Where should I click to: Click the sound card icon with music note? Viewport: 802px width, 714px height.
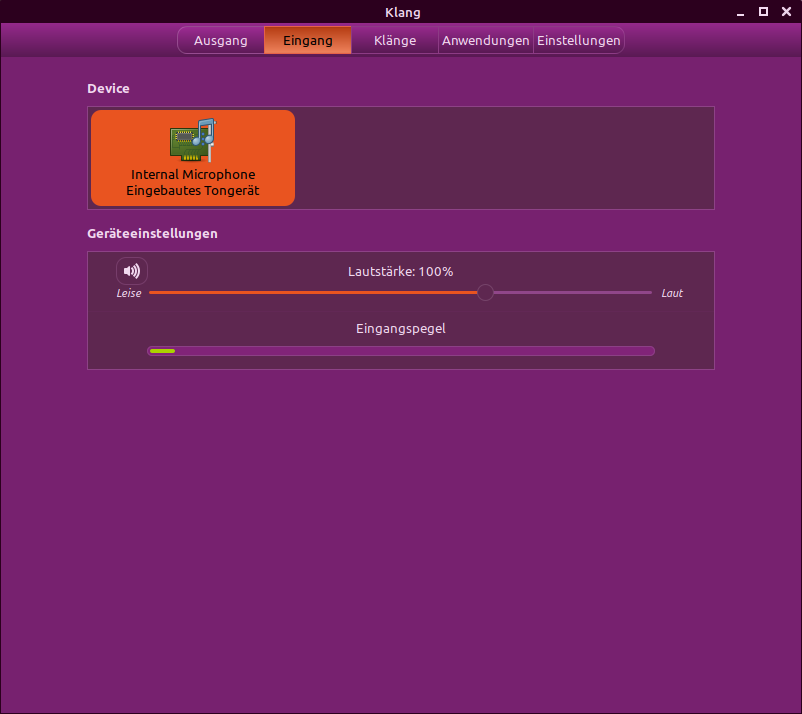pyautogui.click(x=192, y=140)
